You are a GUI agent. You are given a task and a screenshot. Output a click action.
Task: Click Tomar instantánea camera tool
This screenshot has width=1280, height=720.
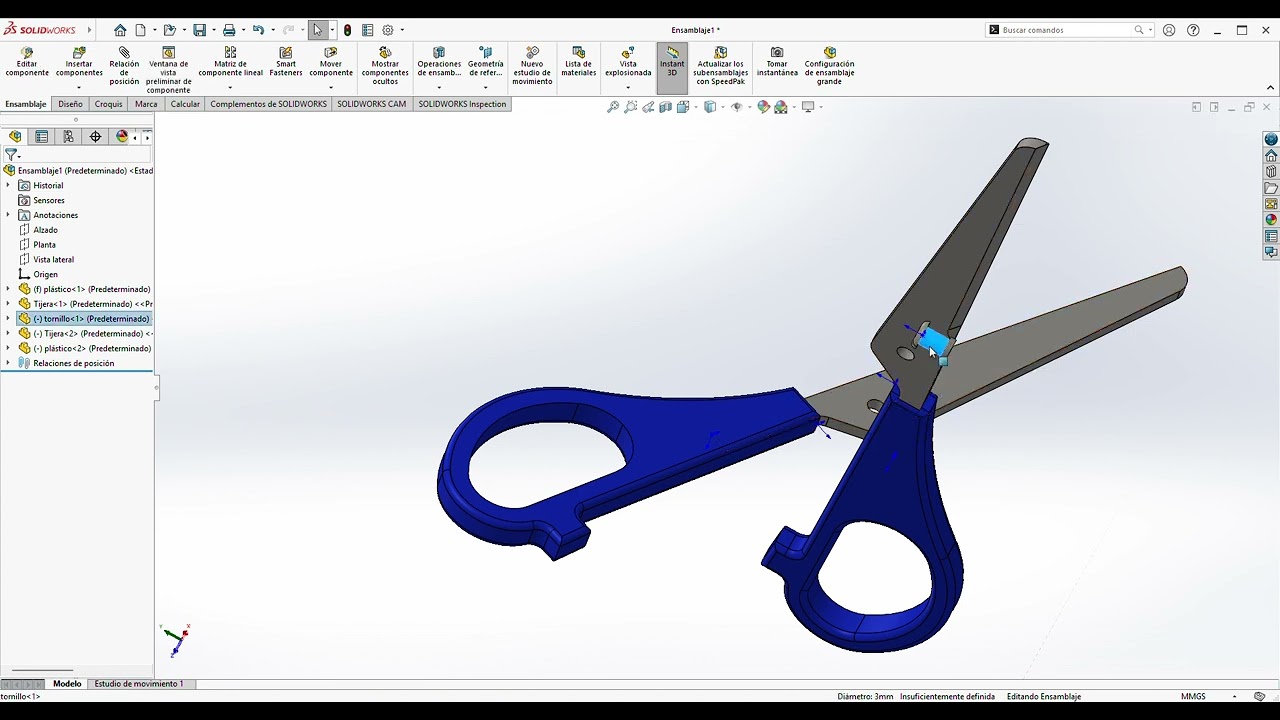click(x=777, y=62)
